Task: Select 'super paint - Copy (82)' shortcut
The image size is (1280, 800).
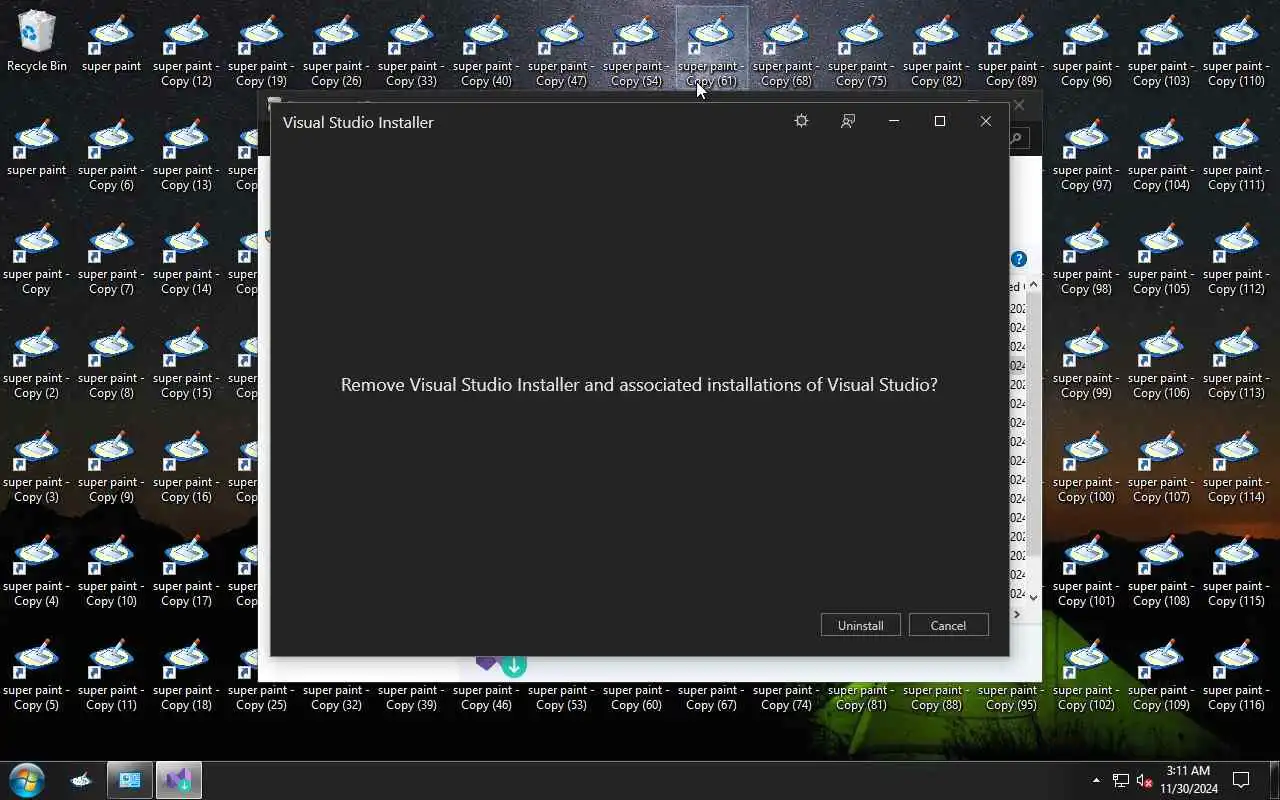Action: (x=936, y=50)
